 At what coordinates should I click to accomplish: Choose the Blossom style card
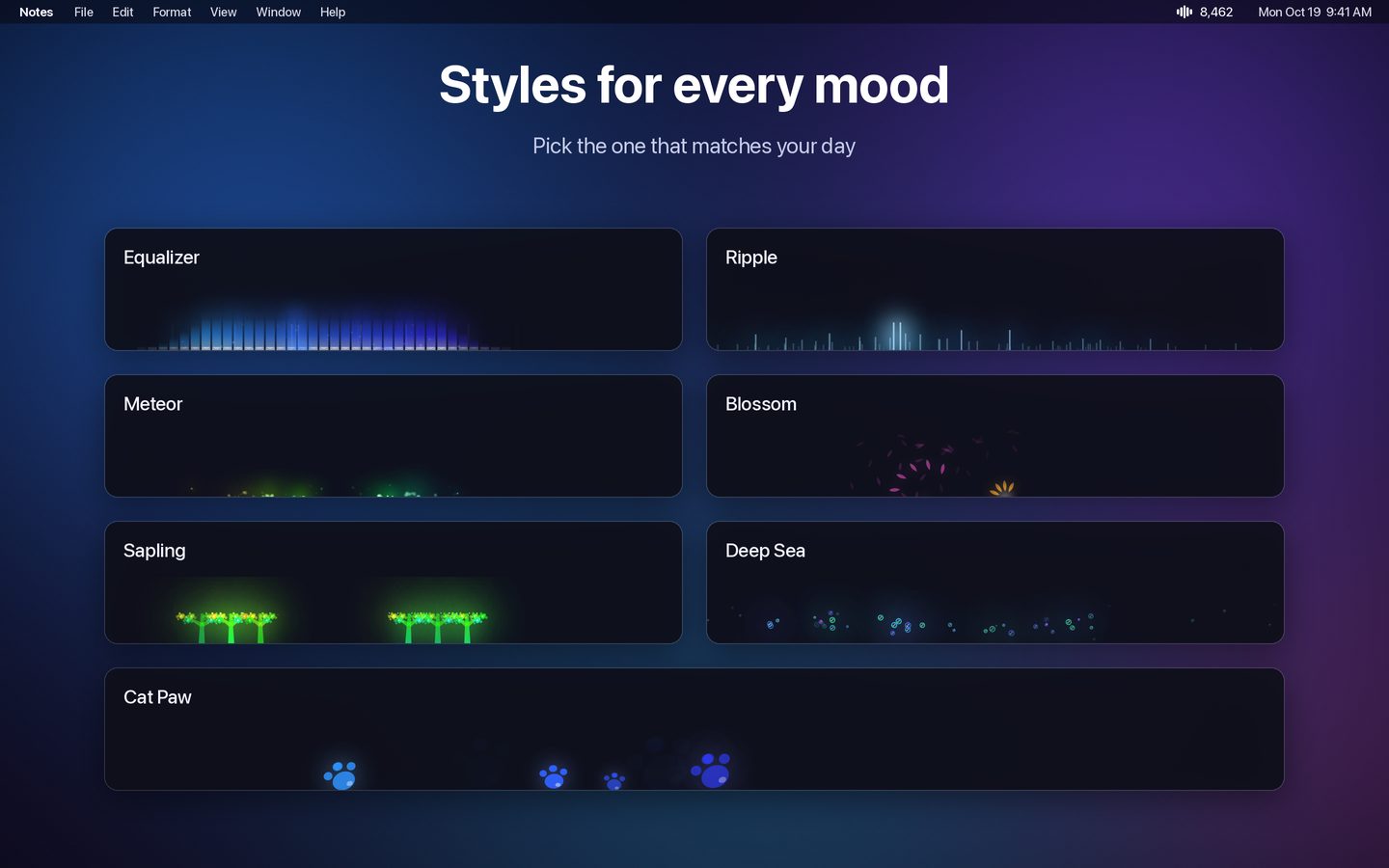995,436
